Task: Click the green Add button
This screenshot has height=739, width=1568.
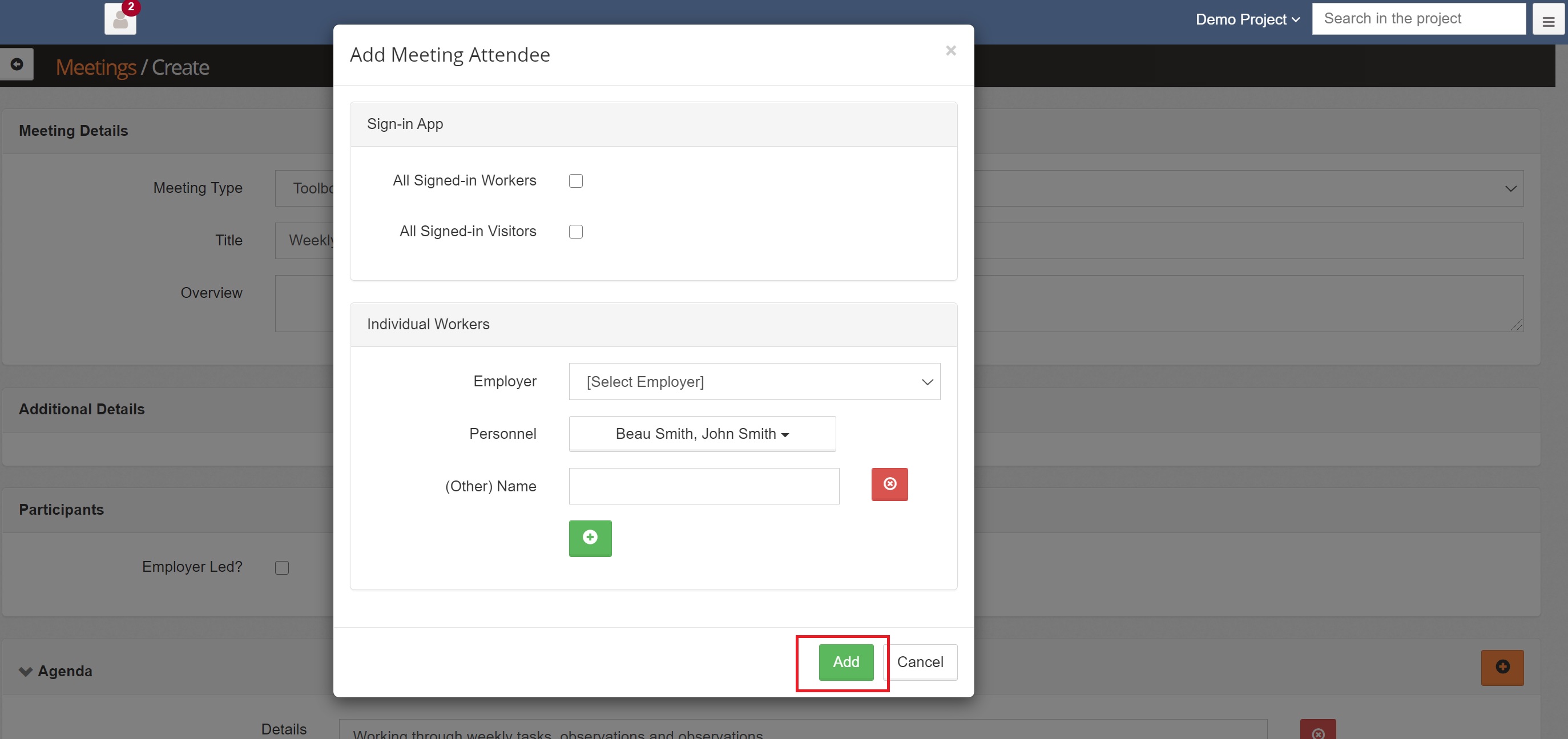Action: (x=845, y=662)
